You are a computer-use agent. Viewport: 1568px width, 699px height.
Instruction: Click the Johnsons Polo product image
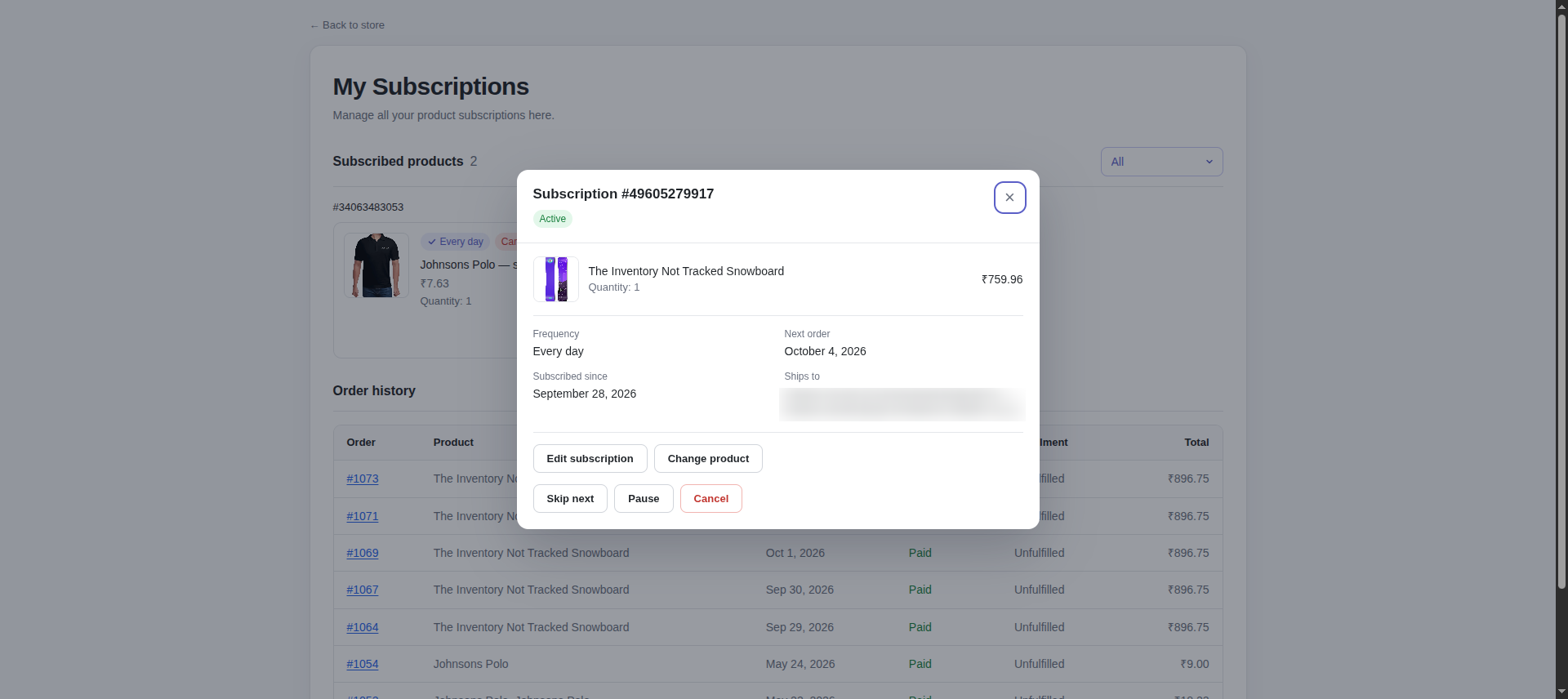376,265
